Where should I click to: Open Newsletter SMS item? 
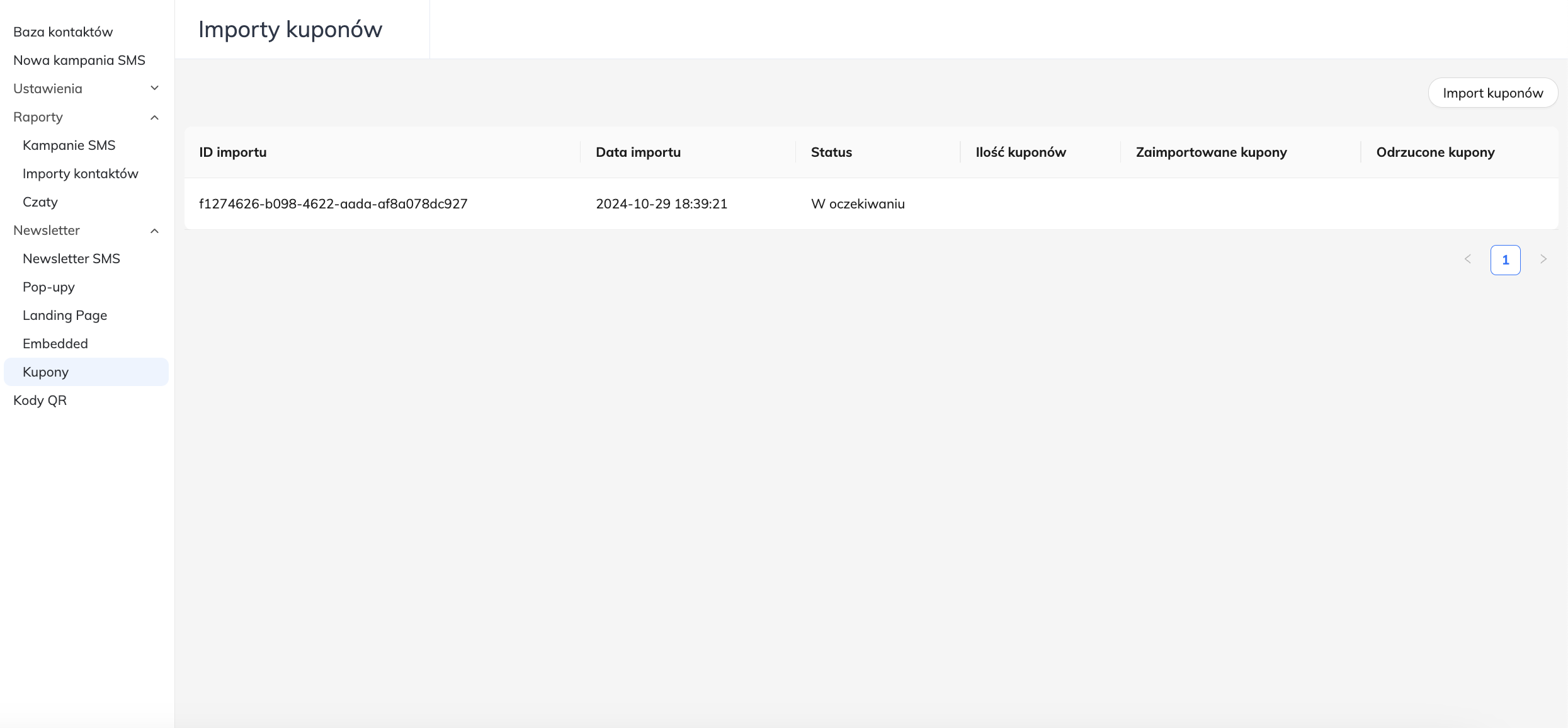point(71,259)
